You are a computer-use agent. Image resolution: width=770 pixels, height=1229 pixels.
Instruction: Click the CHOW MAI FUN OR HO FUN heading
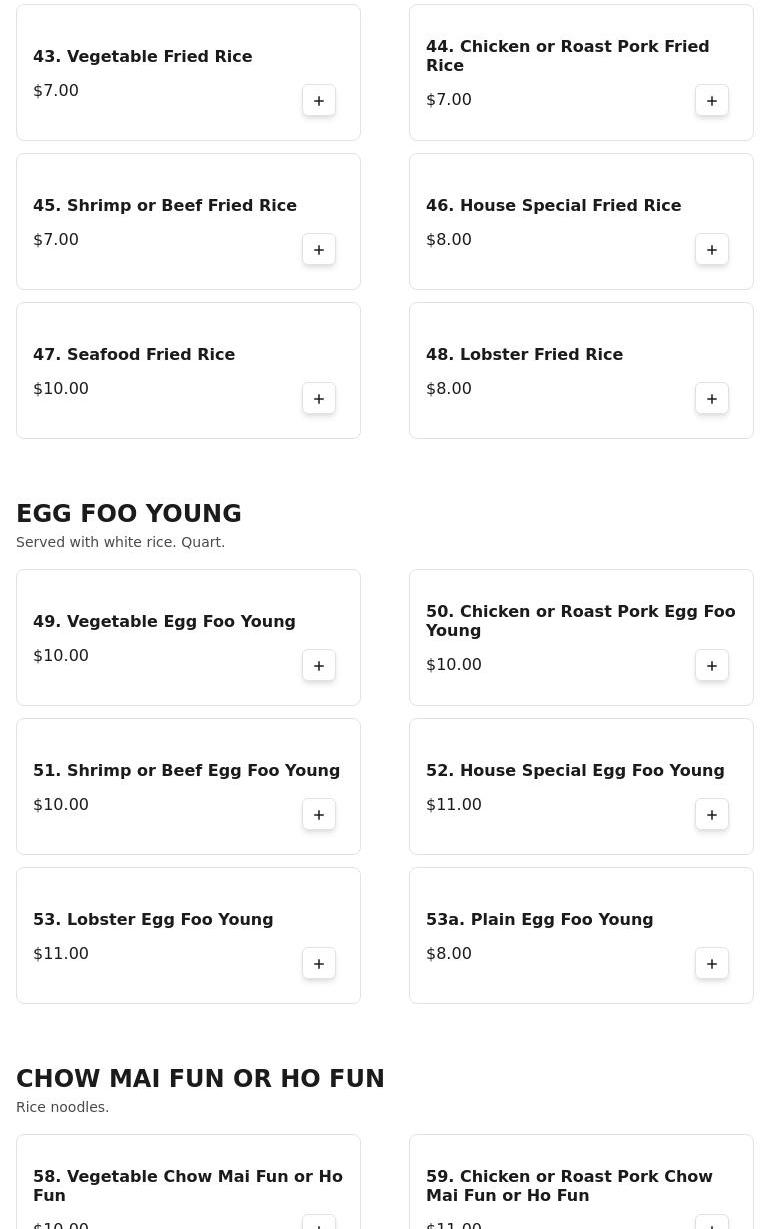point(200,1078)
